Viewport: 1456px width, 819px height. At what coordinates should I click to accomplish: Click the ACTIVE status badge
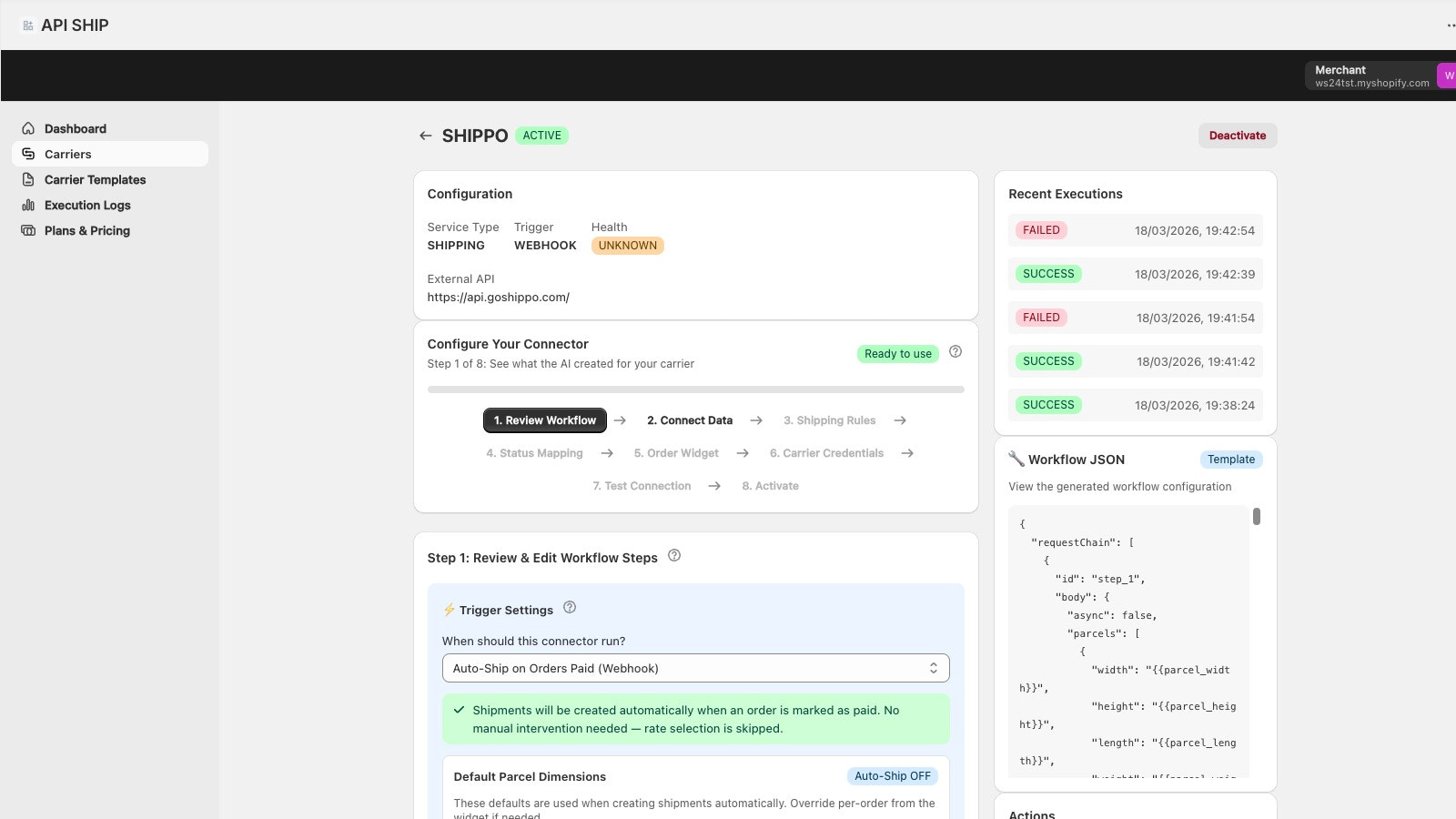(541, 136)
